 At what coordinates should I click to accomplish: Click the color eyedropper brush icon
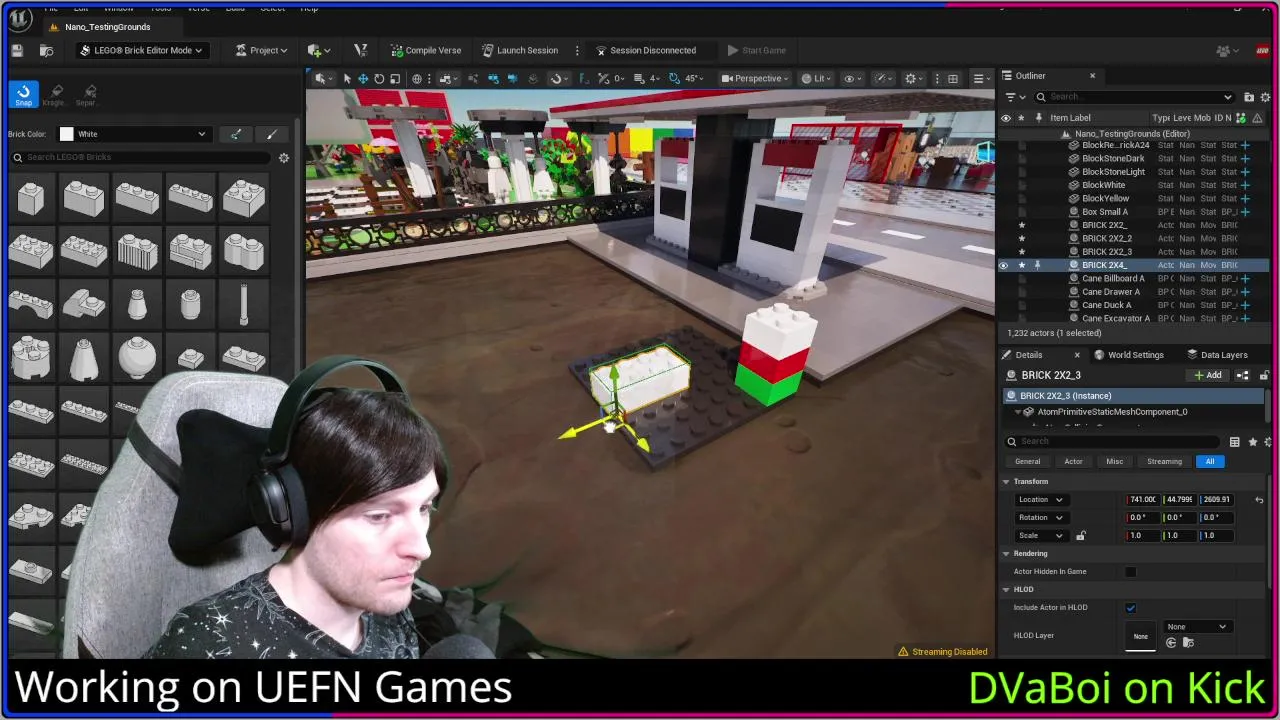point(236,134)
